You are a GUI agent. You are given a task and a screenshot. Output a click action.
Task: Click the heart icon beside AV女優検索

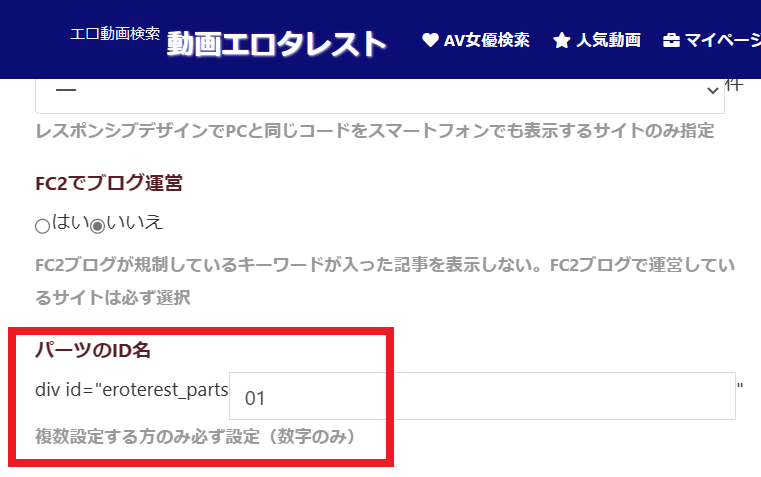pos(431,41)
